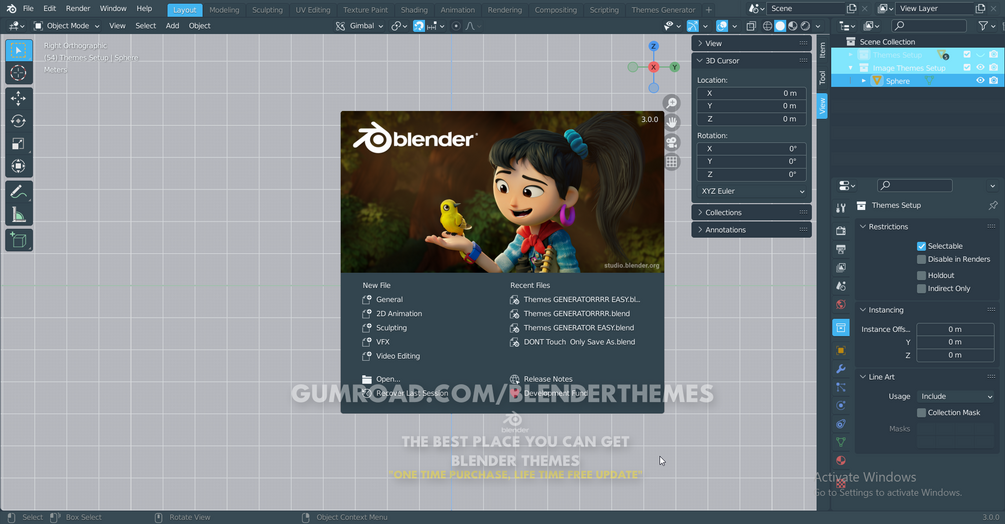Expand the Sphere tree item arrow
Image resolution: width=1005 pixels, height=524 pixels.
[863, 81]
